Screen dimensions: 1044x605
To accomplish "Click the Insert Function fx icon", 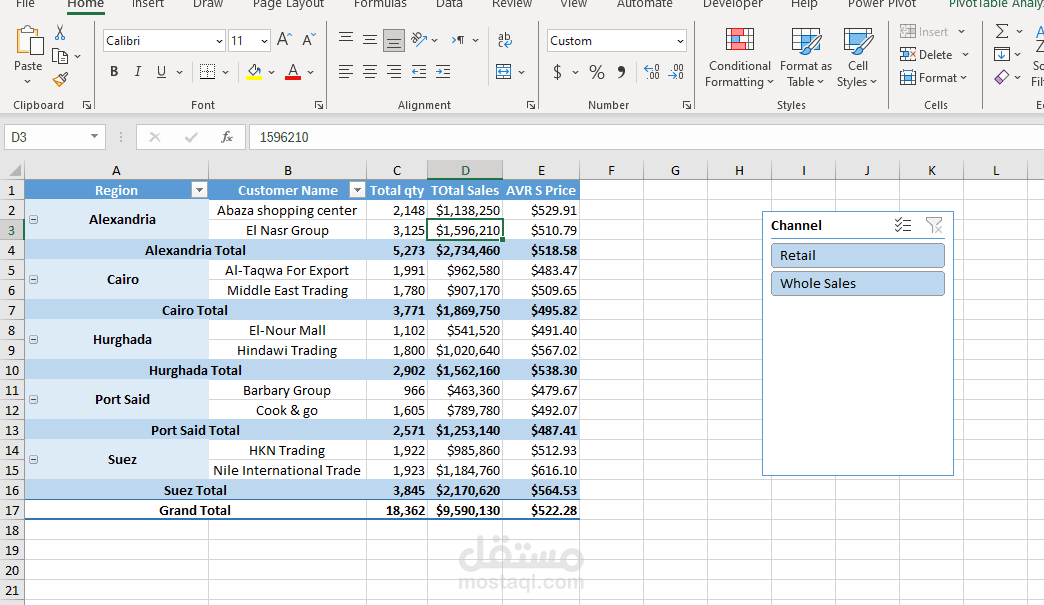I will (x=226, y=137).
